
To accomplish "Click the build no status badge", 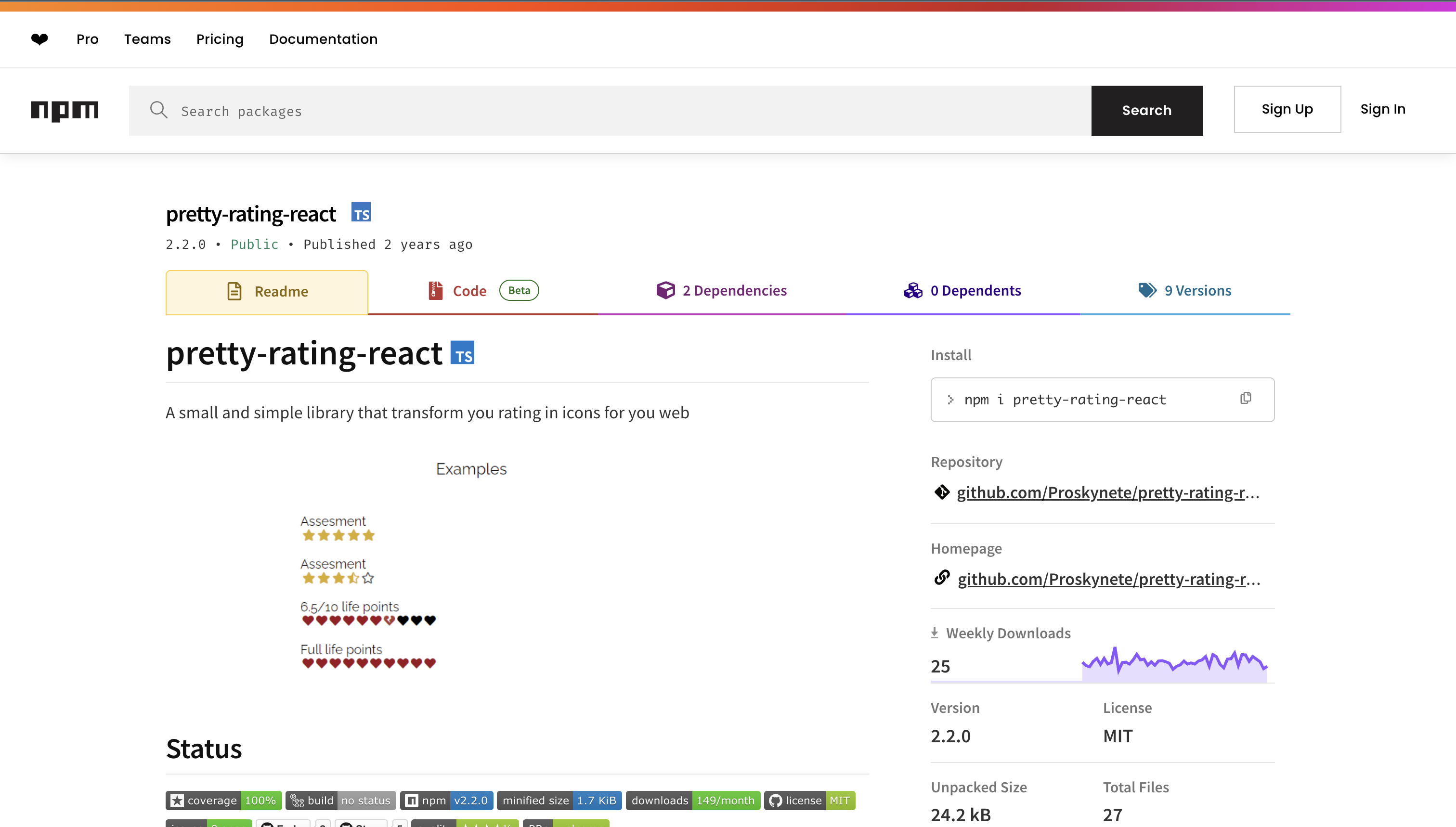I will click(341, 801).
